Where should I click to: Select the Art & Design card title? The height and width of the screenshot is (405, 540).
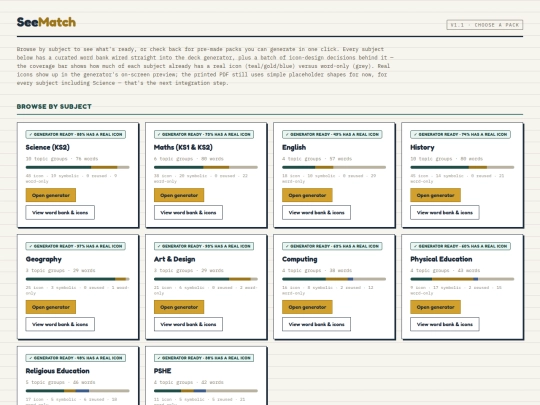coord(175,259)
